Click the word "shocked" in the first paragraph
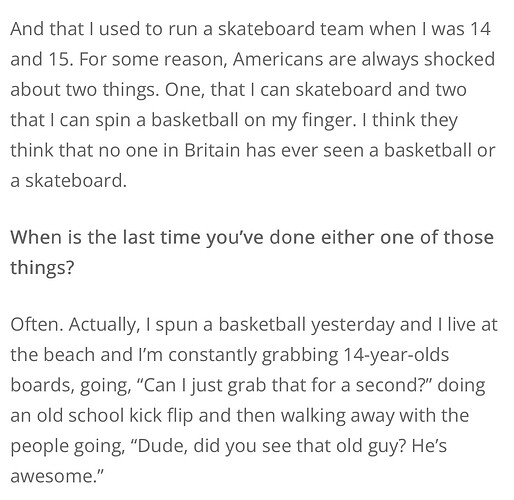The image size is (514, 500). click(459, 59)
